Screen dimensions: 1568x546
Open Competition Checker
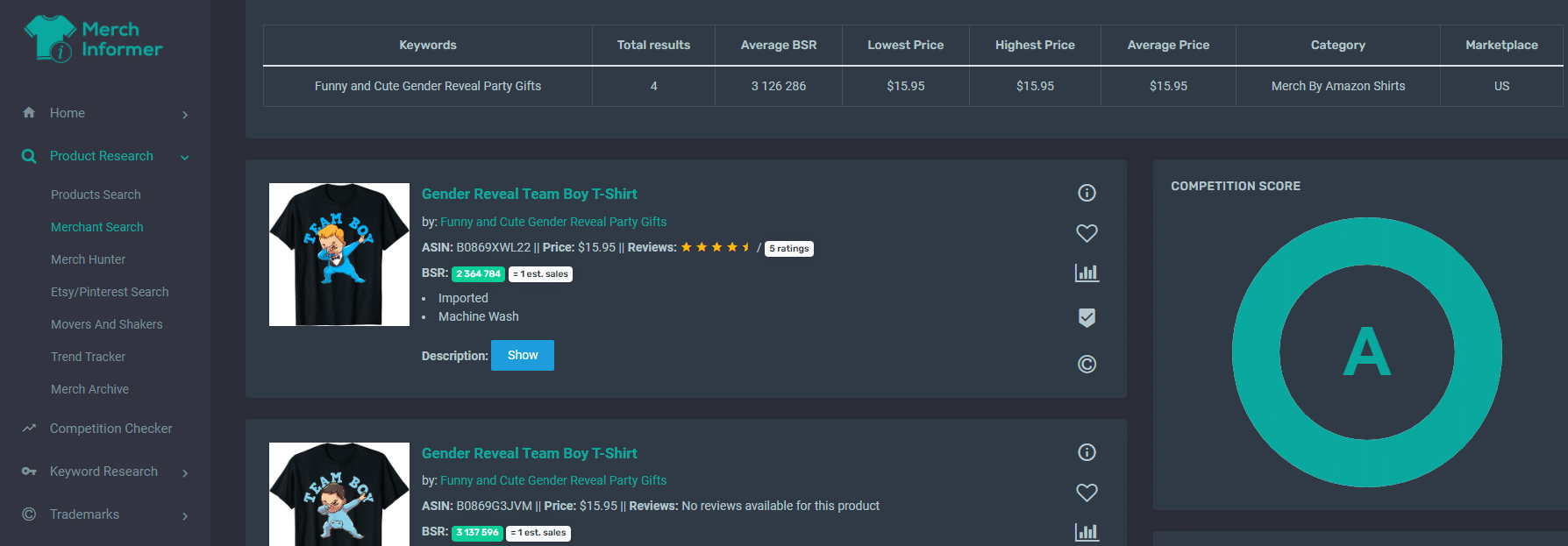tap(111, 429)
